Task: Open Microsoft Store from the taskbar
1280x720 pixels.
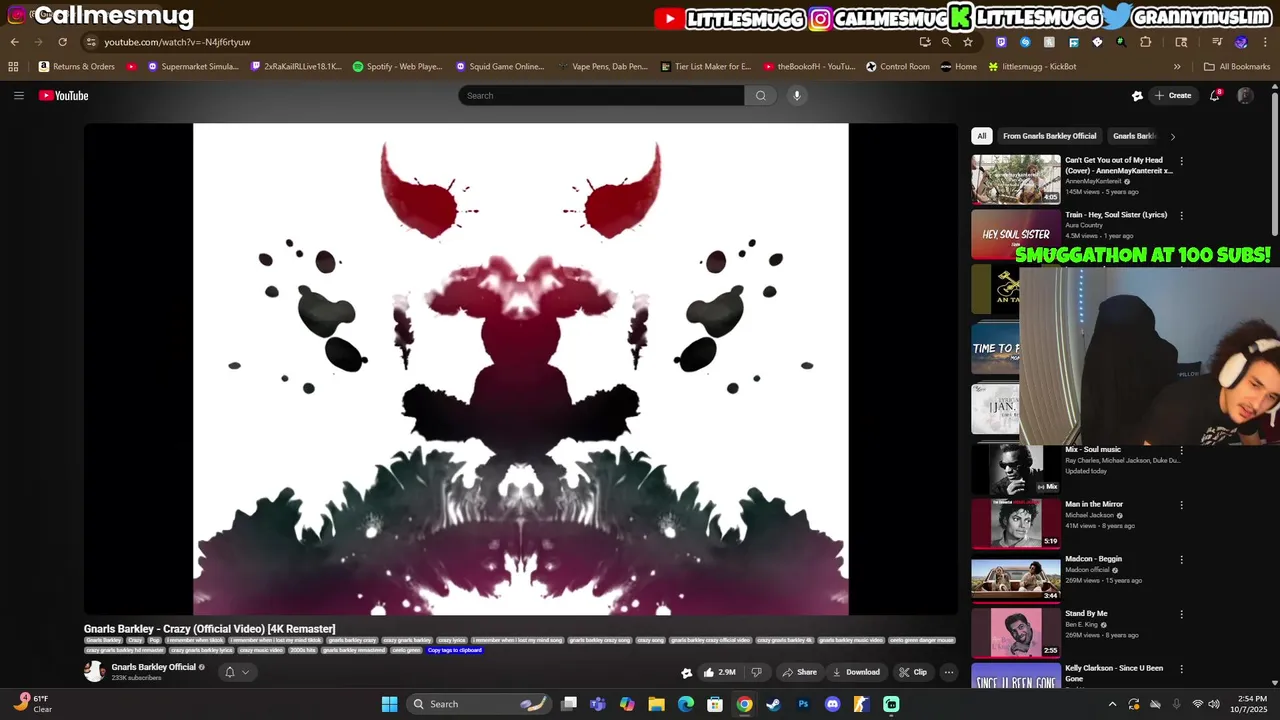Action: (x=715, y=704)
